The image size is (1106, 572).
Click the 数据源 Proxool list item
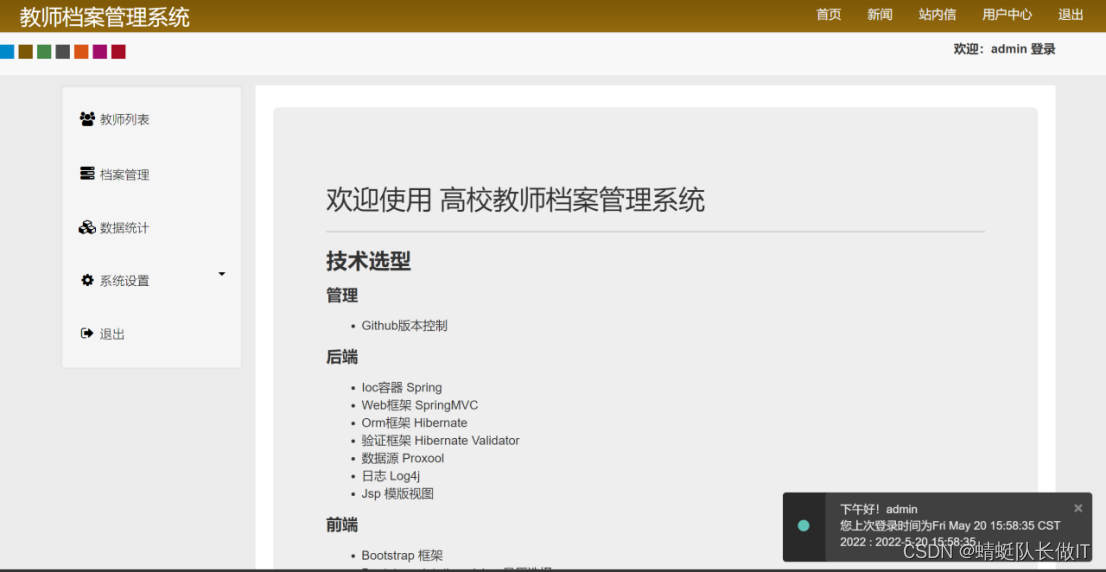403,458
